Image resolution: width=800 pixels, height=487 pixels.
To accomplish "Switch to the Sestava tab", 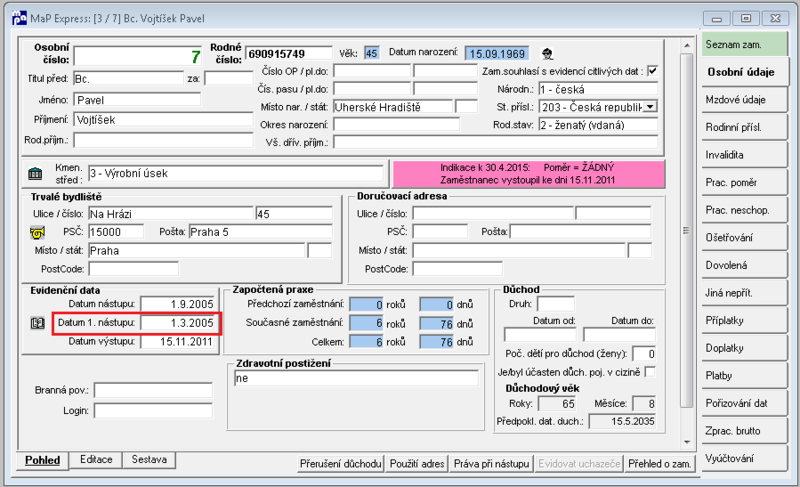I will pos(149,459).
